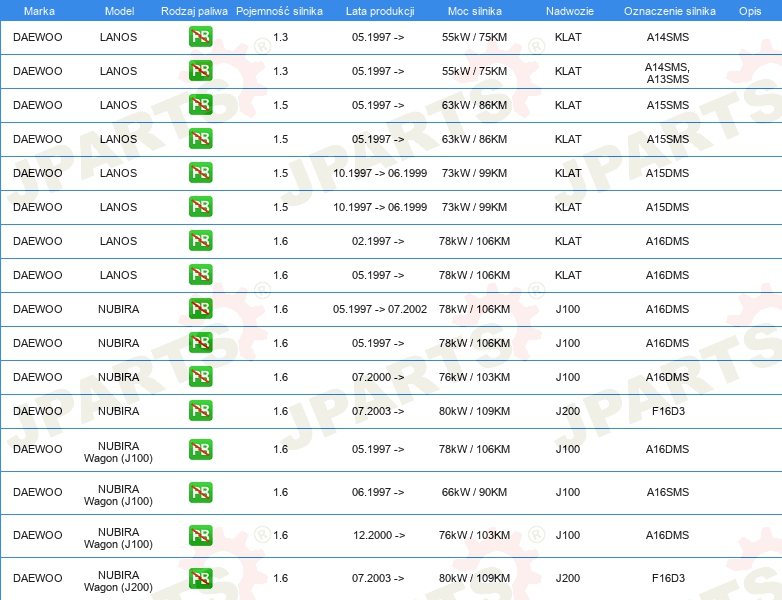Select the engine code cell 'A14SMS, A13SMS'
This screenshot has height=600, width=782.
[x=667, y=73]
